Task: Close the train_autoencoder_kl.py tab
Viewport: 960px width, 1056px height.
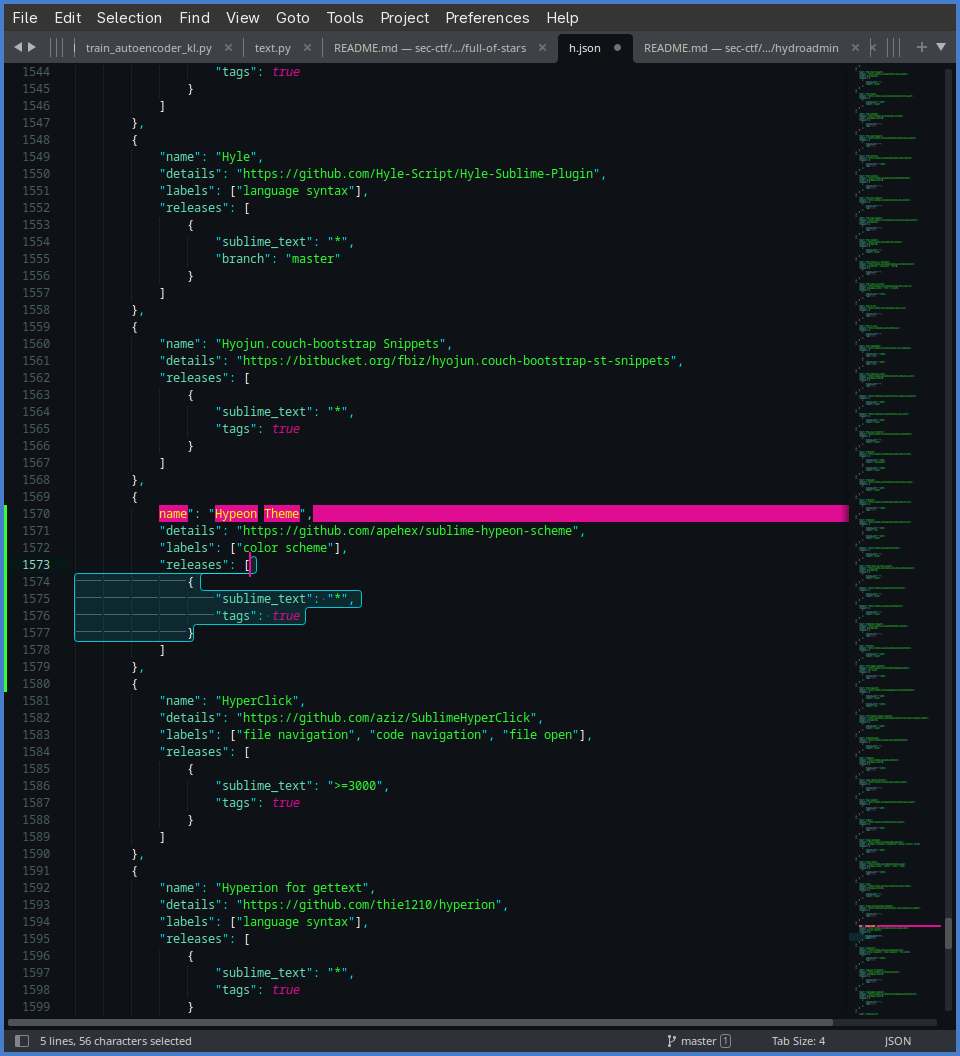Action: 228,48
